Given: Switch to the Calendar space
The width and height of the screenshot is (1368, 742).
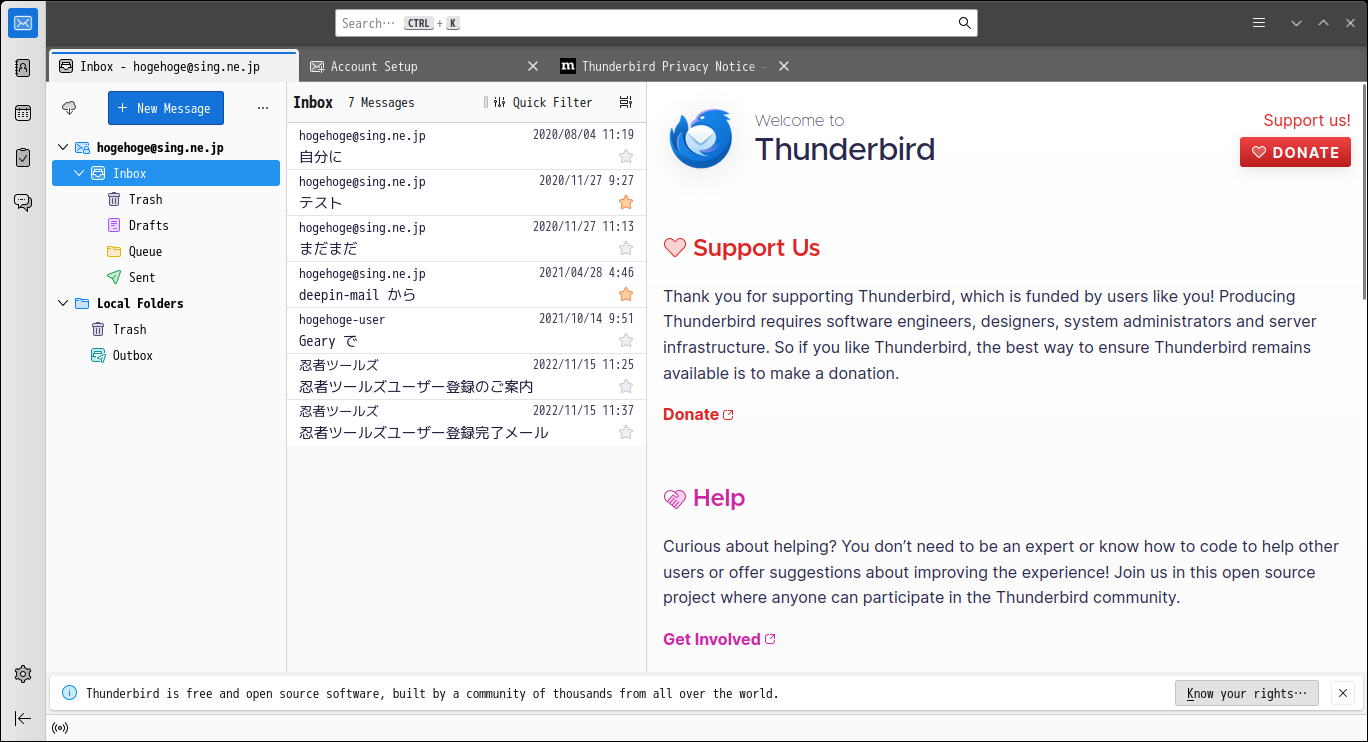Looking at the screenshot, I should point(23,113).
